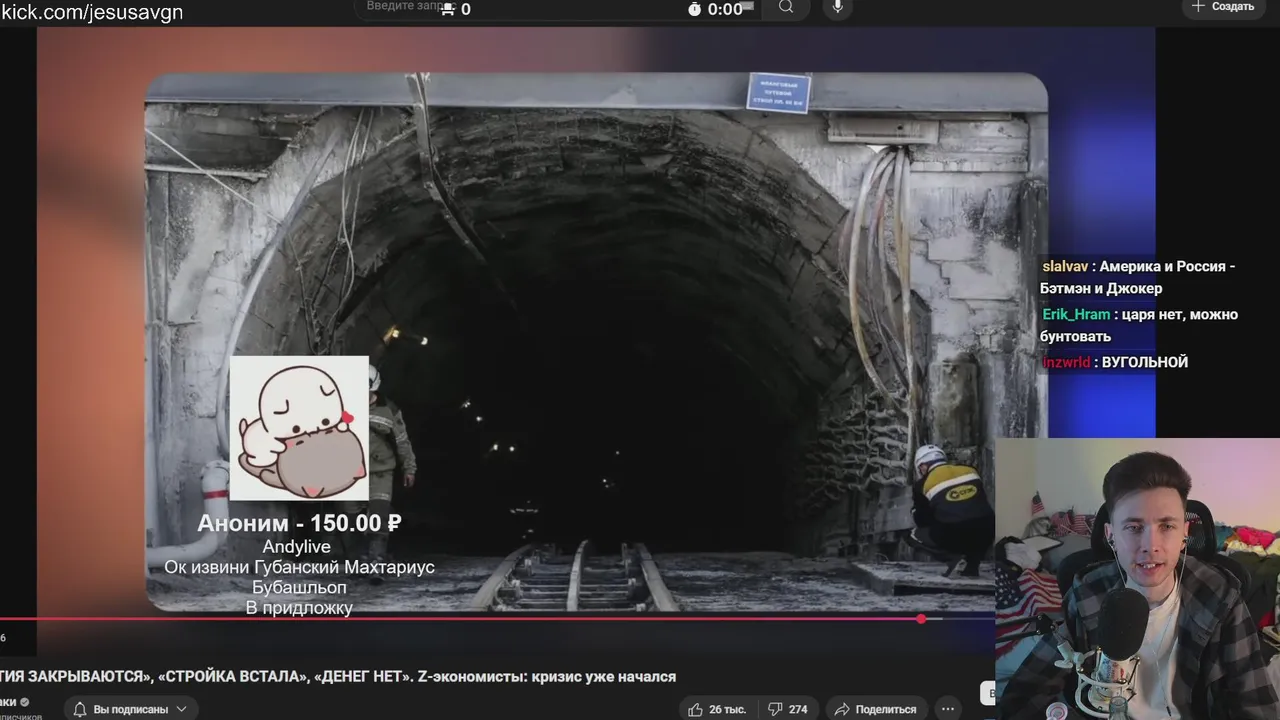Like the video (26 тыс.)
Viewport: 1280px width, 720px height.
[x=718, y=709]
